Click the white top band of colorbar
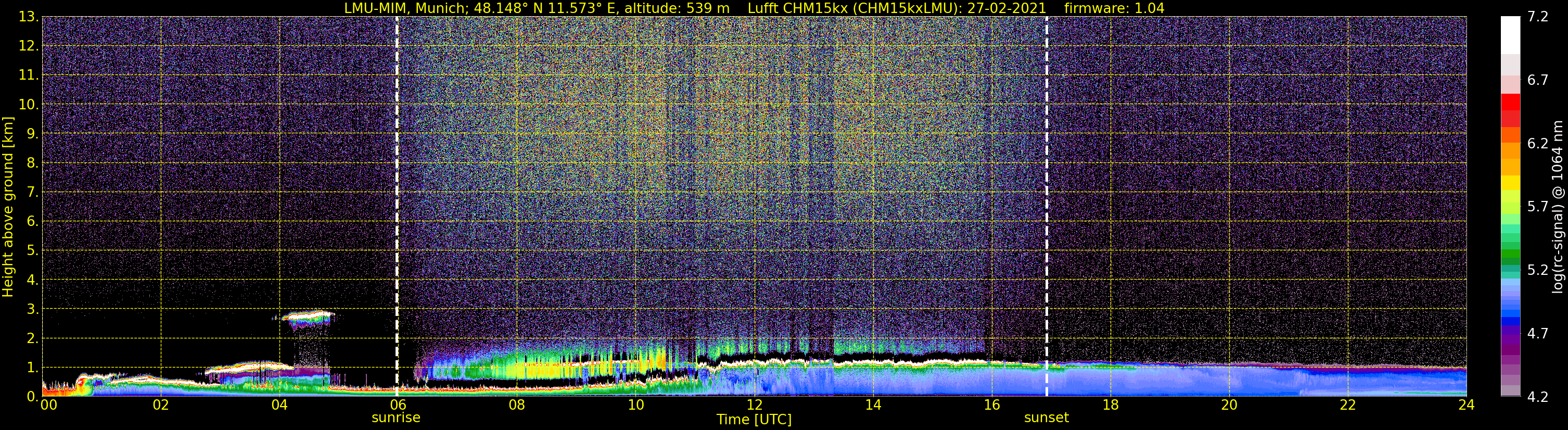 1510,35
